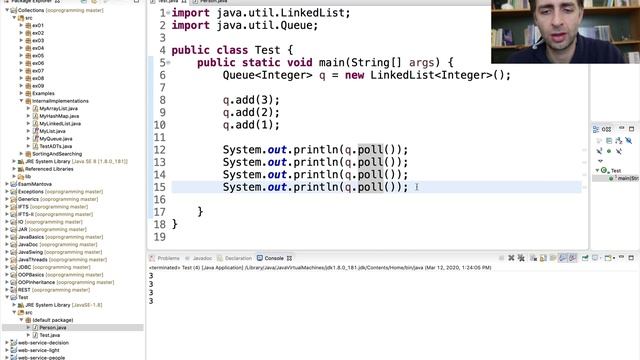Toggle Show Console When Standard Error Changes
Screen dimensions: 640x360
click(x=573, y=258)
